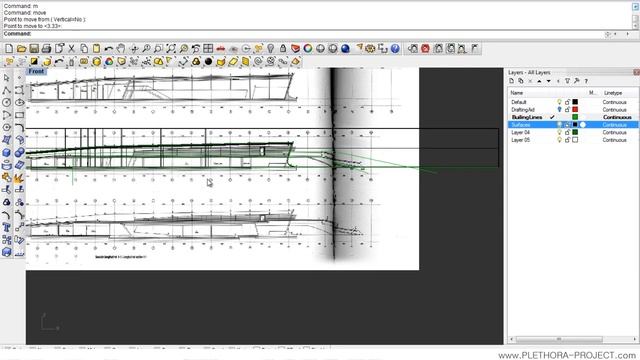Toggle visibility bulb of Default layer
The image size is (640, 360).
[560, 102]
